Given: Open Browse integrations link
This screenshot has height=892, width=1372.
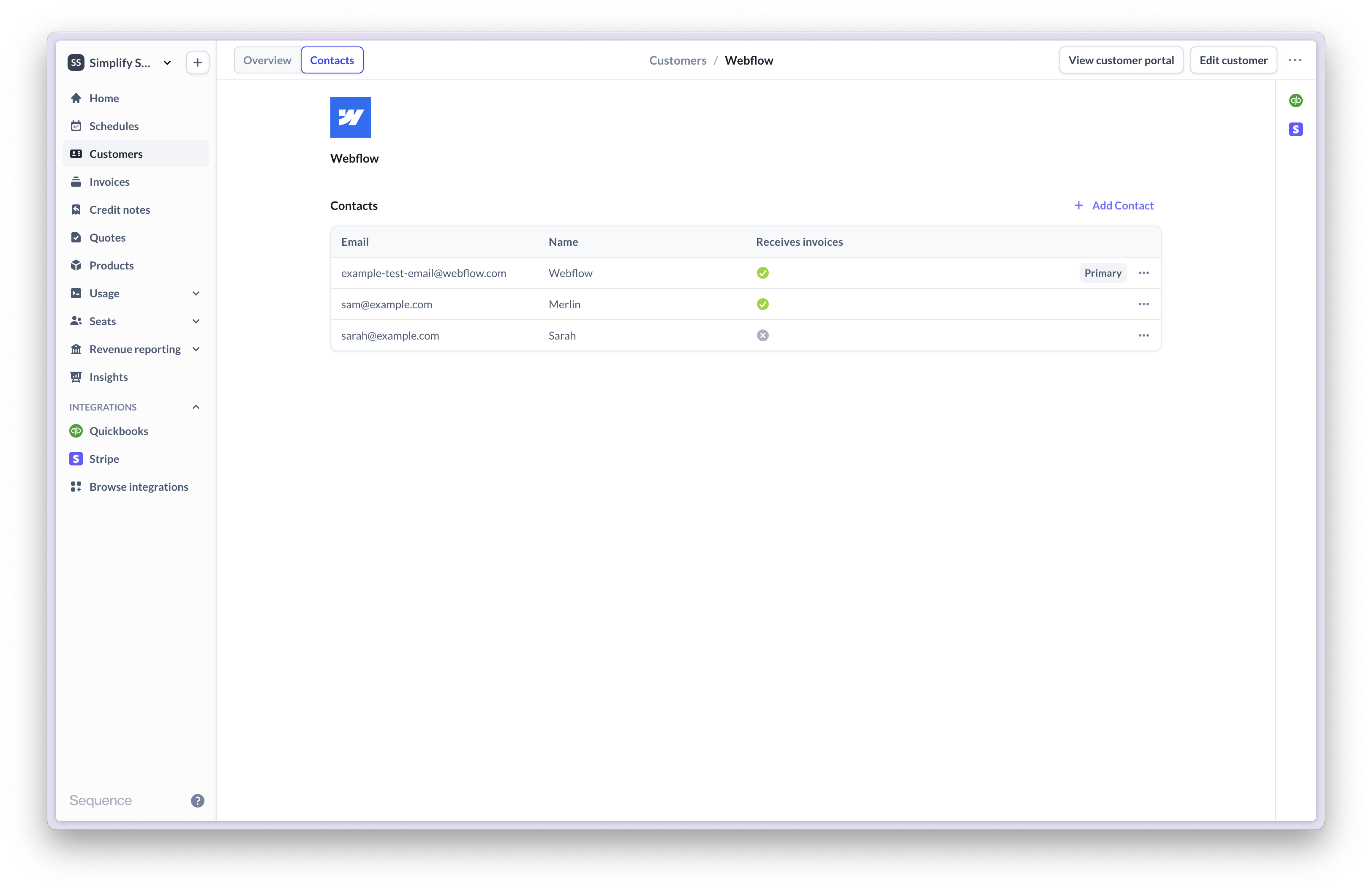Looking at the screenshot, I should point(136,487).
